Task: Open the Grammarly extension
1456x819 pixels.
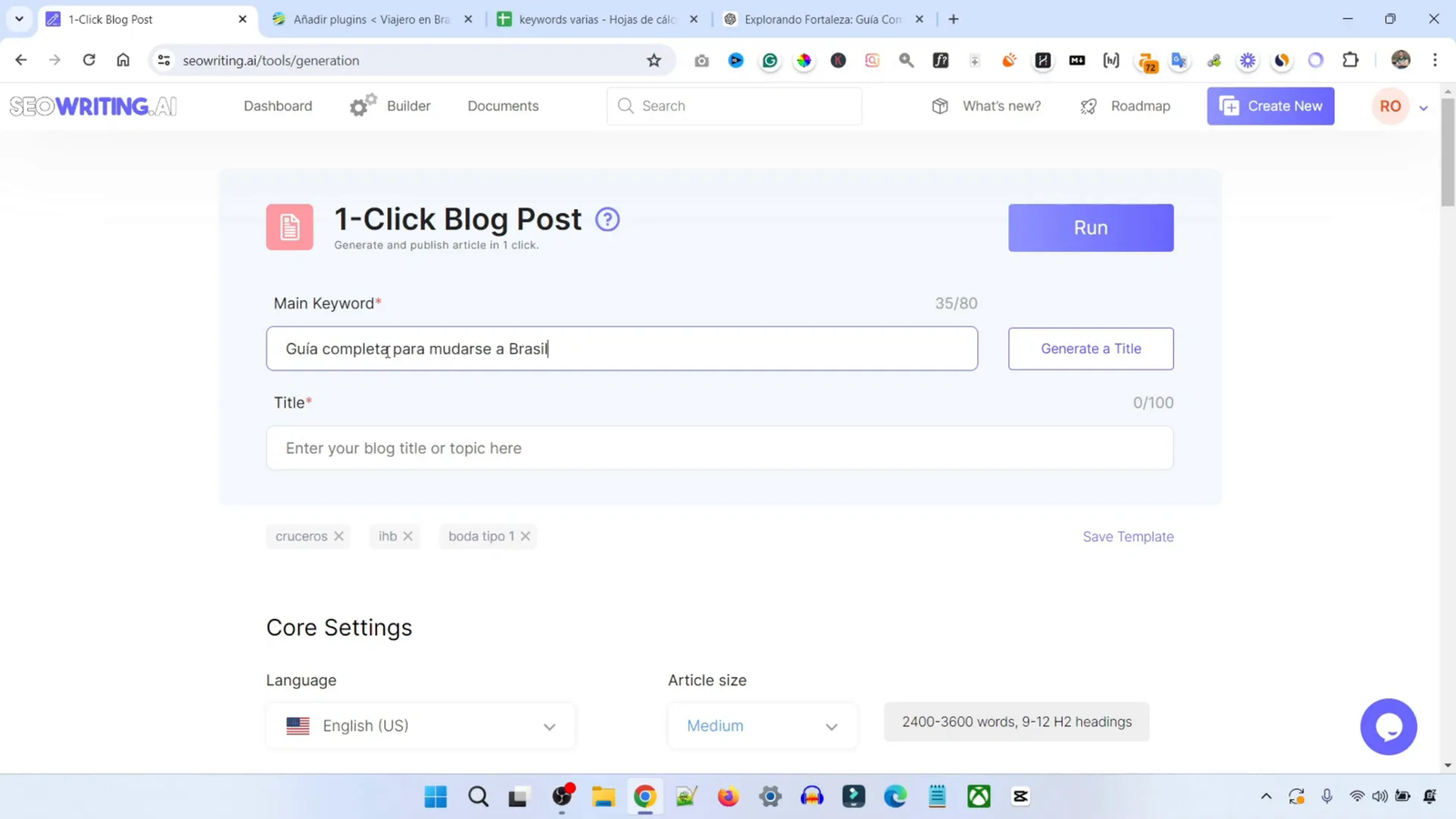Action: pyautogui.click(x=770, y=60)
